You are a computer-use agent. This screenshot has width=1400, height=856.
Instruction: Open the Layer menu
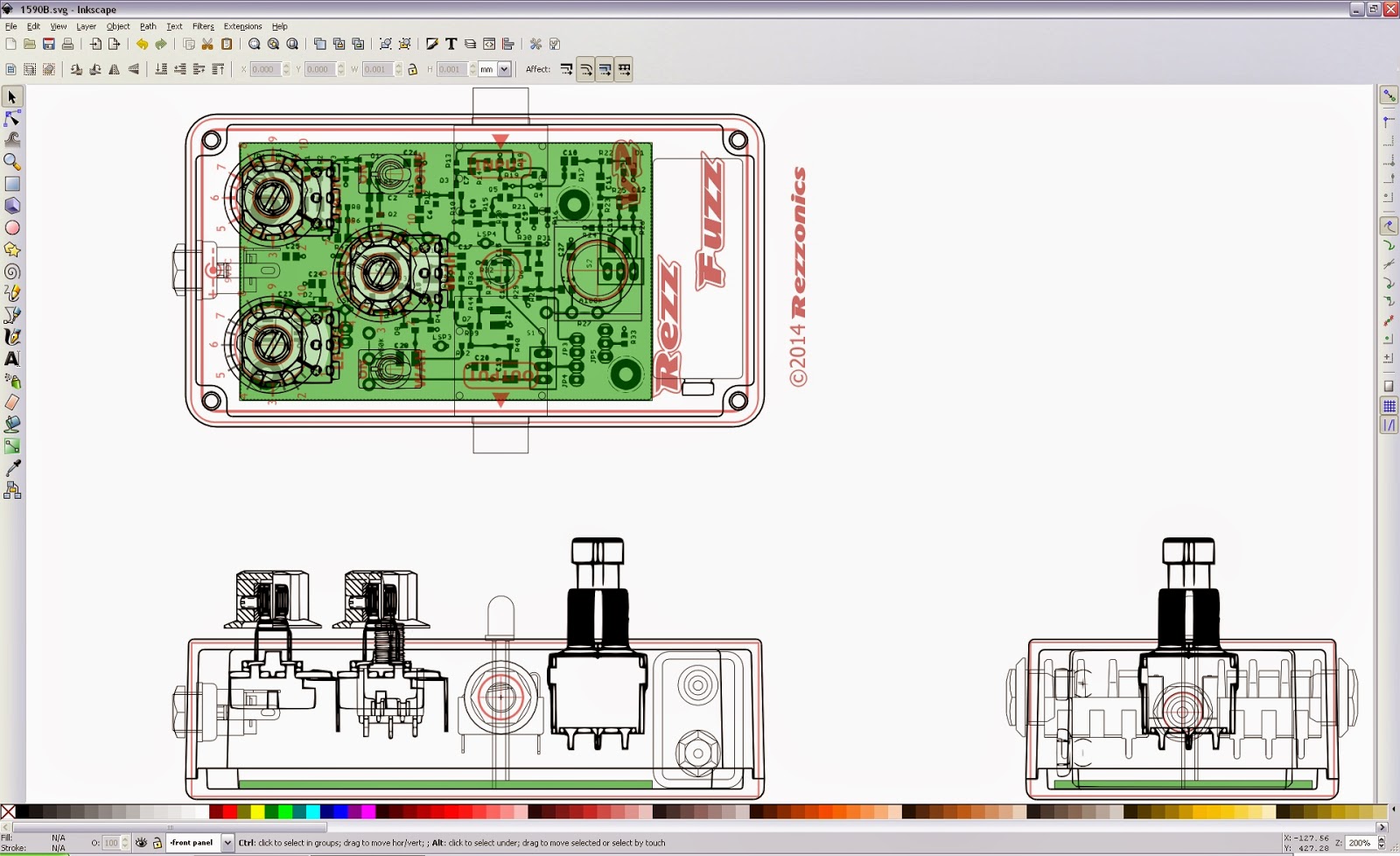click(x=86, y=26)
